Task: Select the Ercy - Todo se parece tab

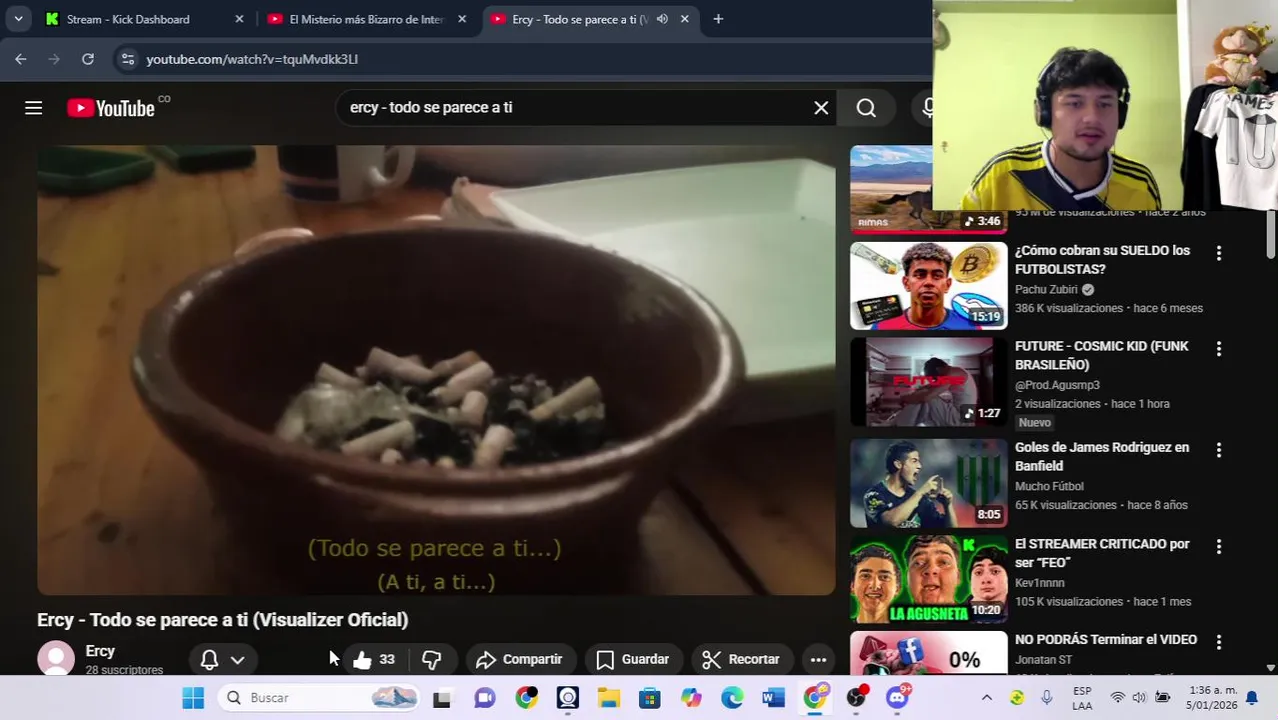Action: click(578, 19)
